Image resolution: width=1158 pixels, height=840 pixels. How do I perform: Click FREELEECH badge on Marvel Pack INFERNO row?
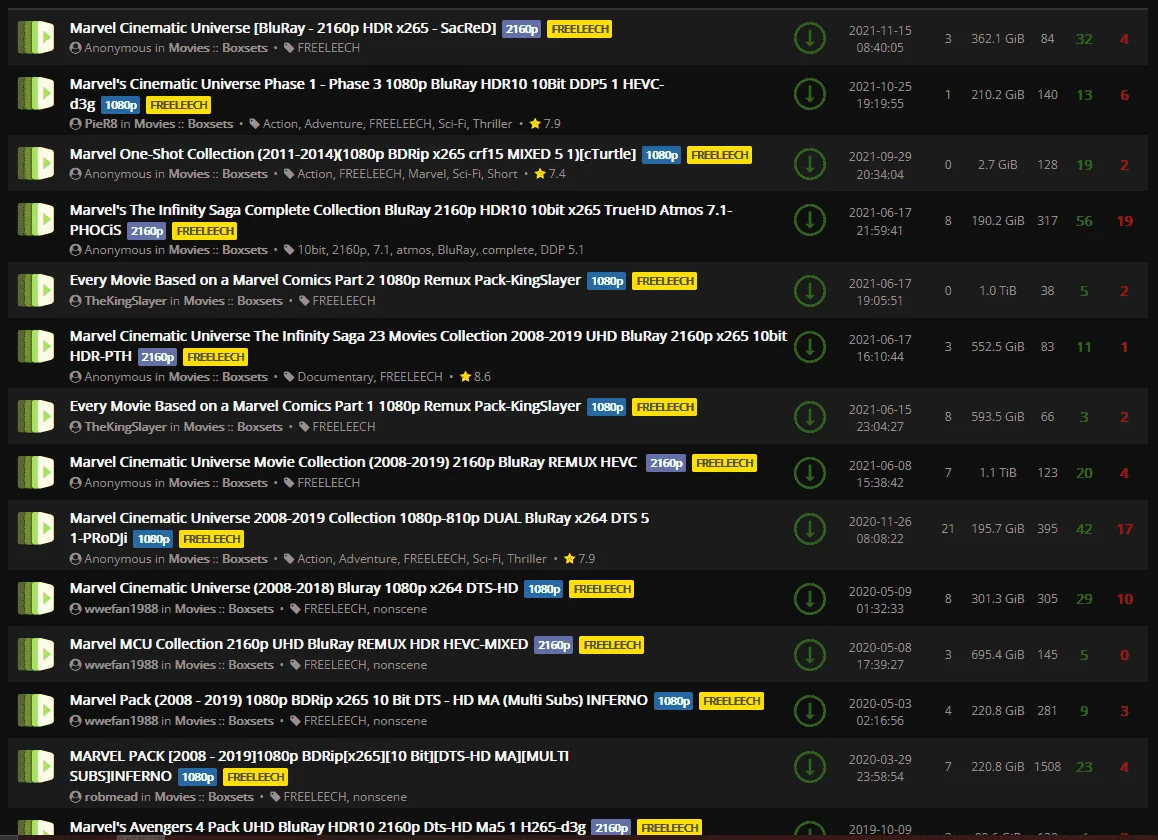[x=731, y=701]
